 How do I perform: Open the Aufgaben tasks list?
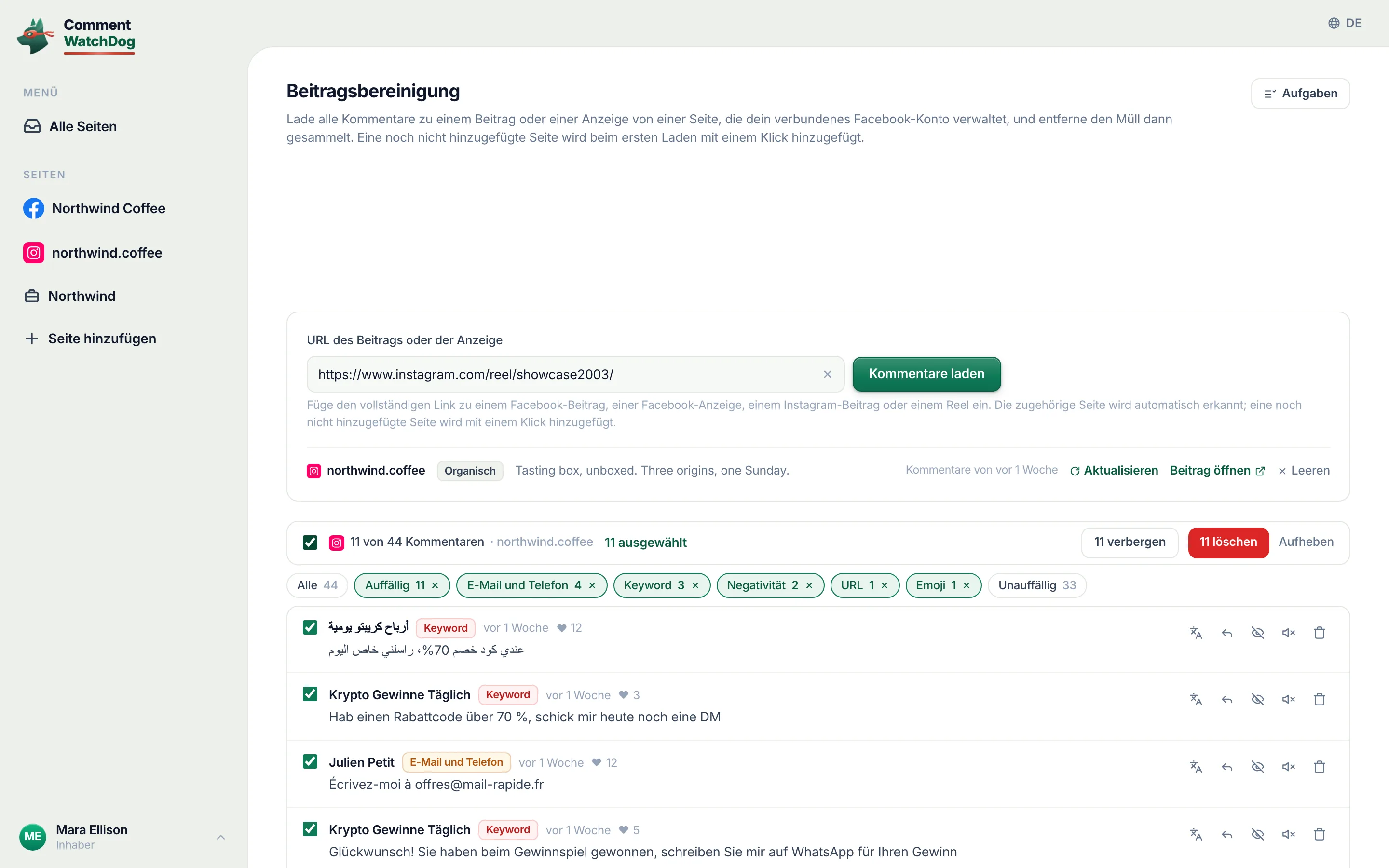(1301, 94)
